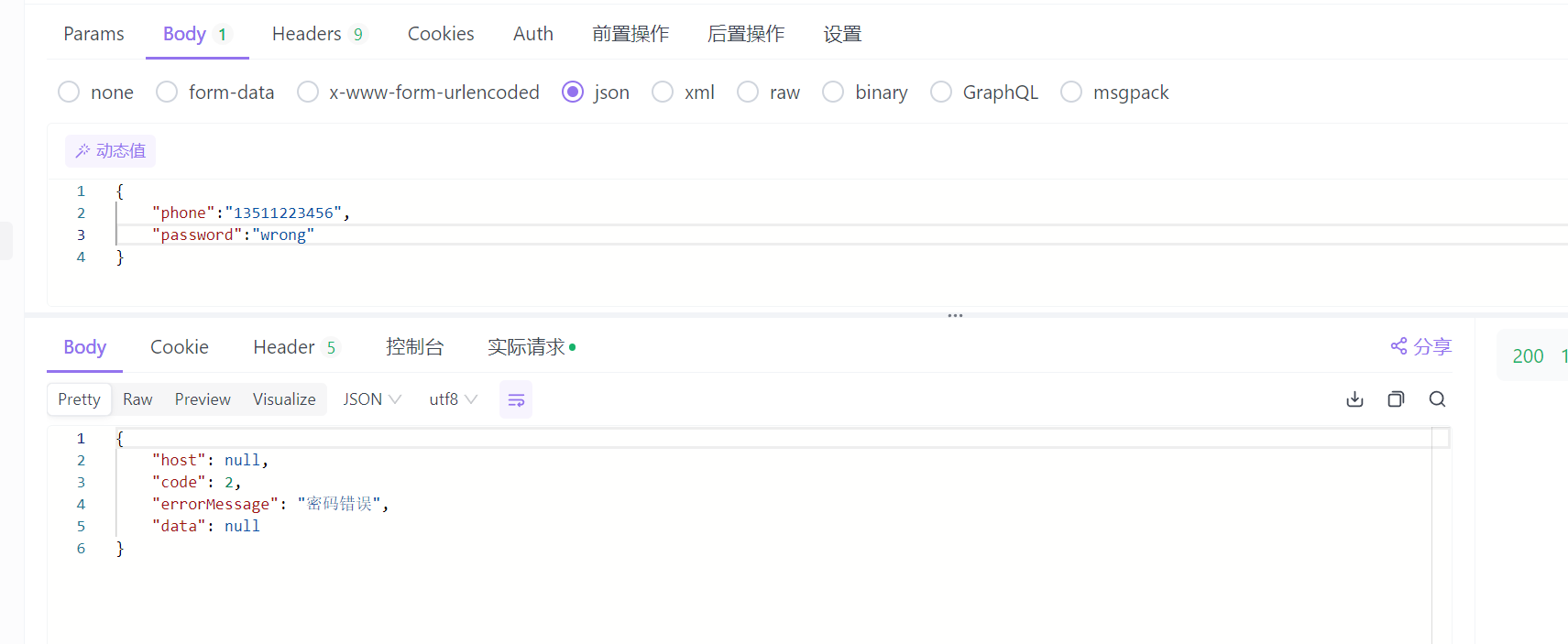
Task: Click the download response icon
Action: (1354, 399)
